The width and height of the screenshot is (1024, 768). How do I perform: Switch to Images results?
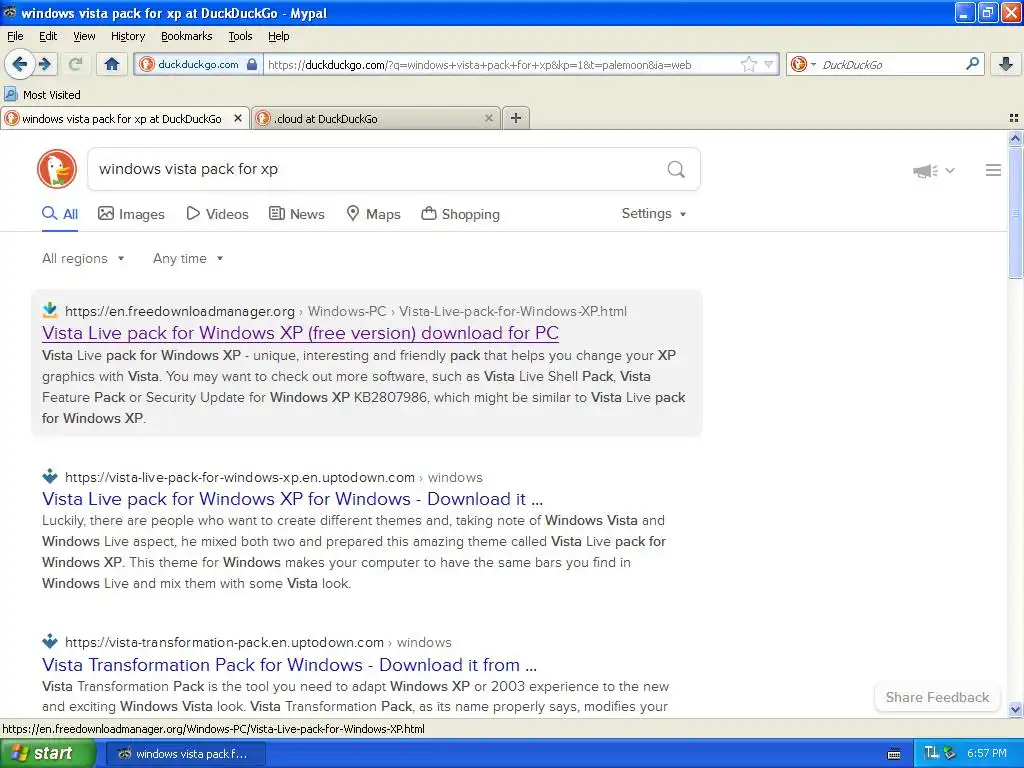pos(131,214)
